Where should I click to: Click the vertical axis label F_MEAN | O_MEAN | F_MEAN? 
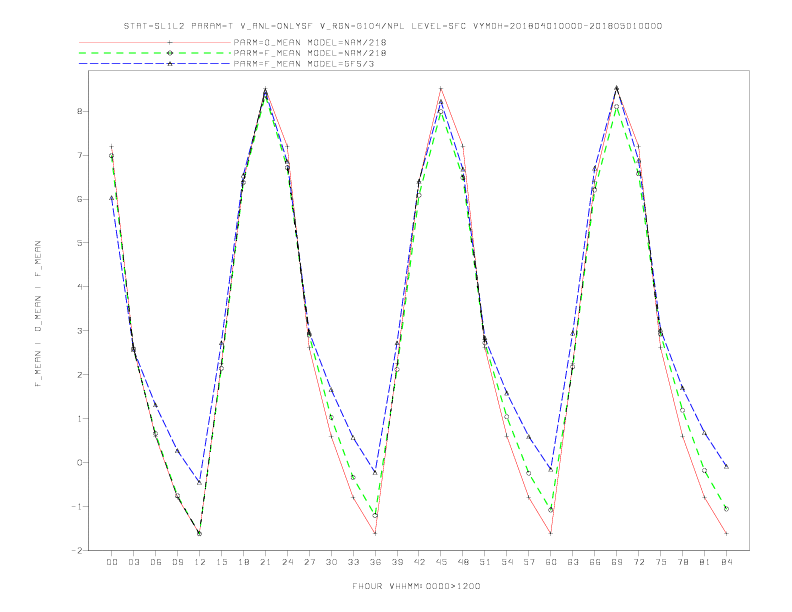38,314
